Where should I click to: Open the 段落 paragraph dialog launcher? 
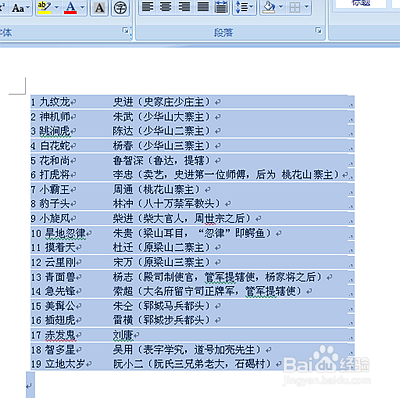pyautogui.click(x=319, y=31)
